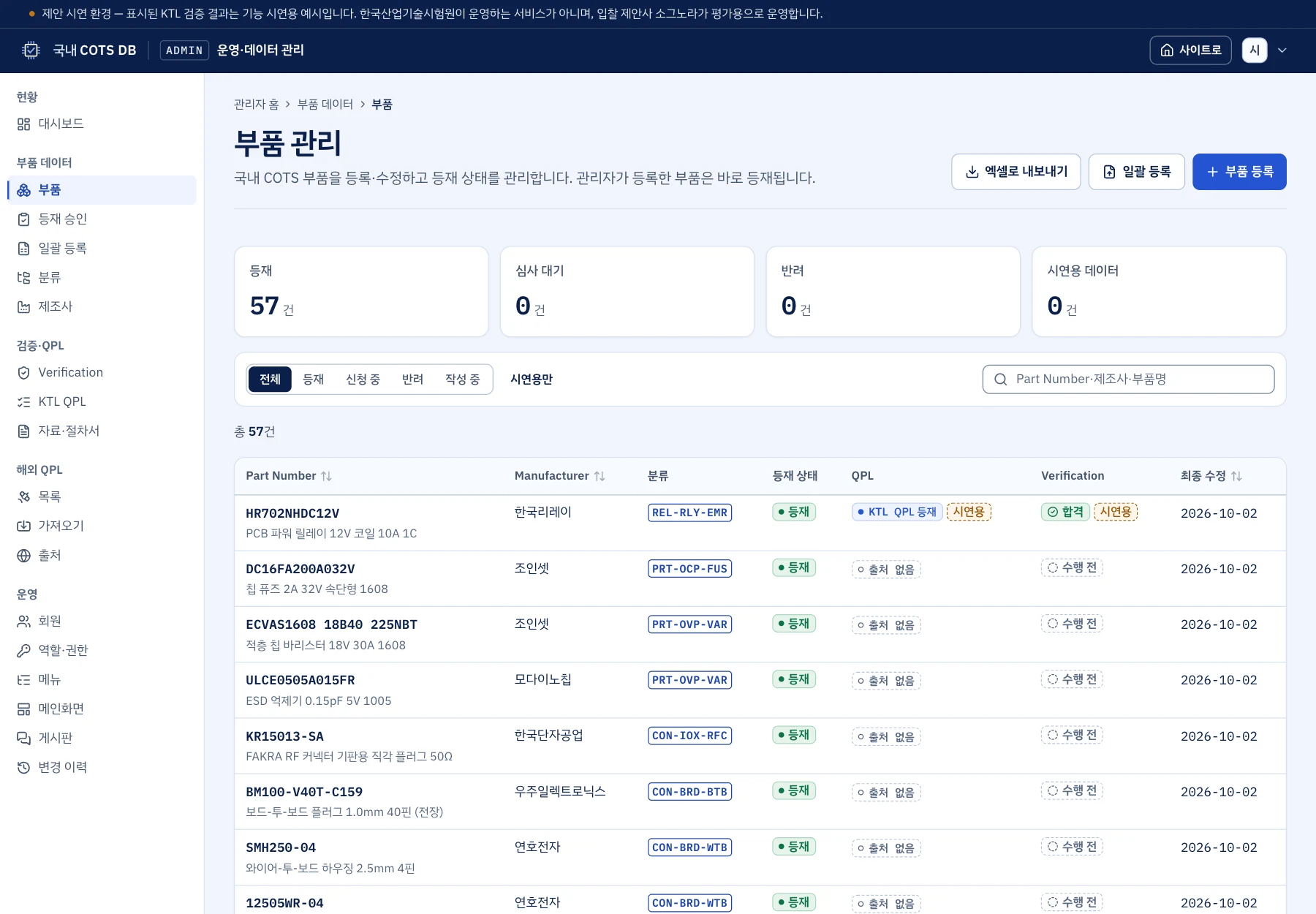The height and width of the screenshot is (914, 1316).
Task: Click the 변경 이력 history icon
Action: 23,768
